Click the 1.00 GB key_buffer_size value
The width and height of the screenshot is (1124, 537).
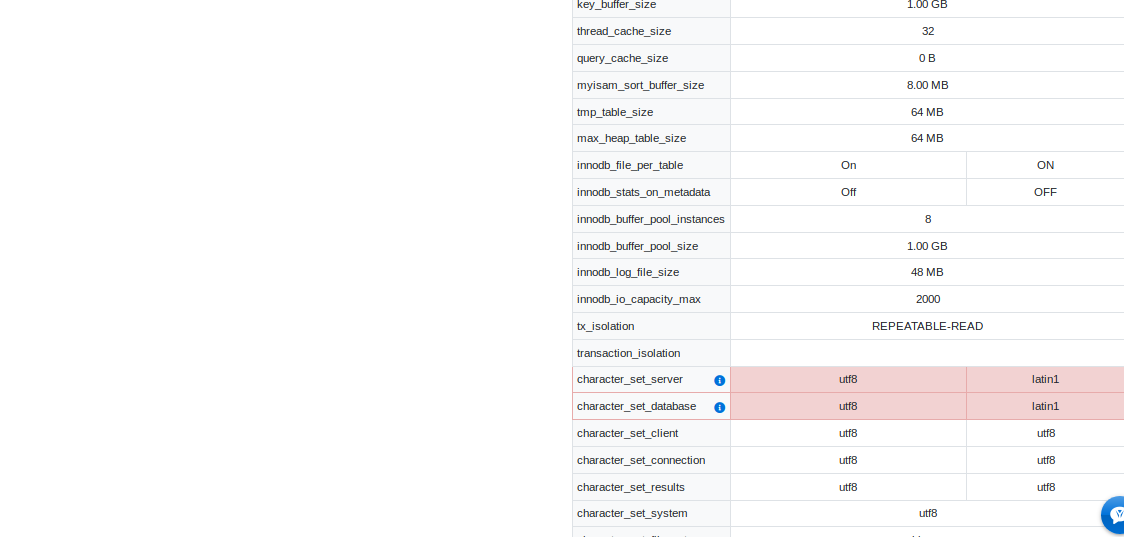927,5
